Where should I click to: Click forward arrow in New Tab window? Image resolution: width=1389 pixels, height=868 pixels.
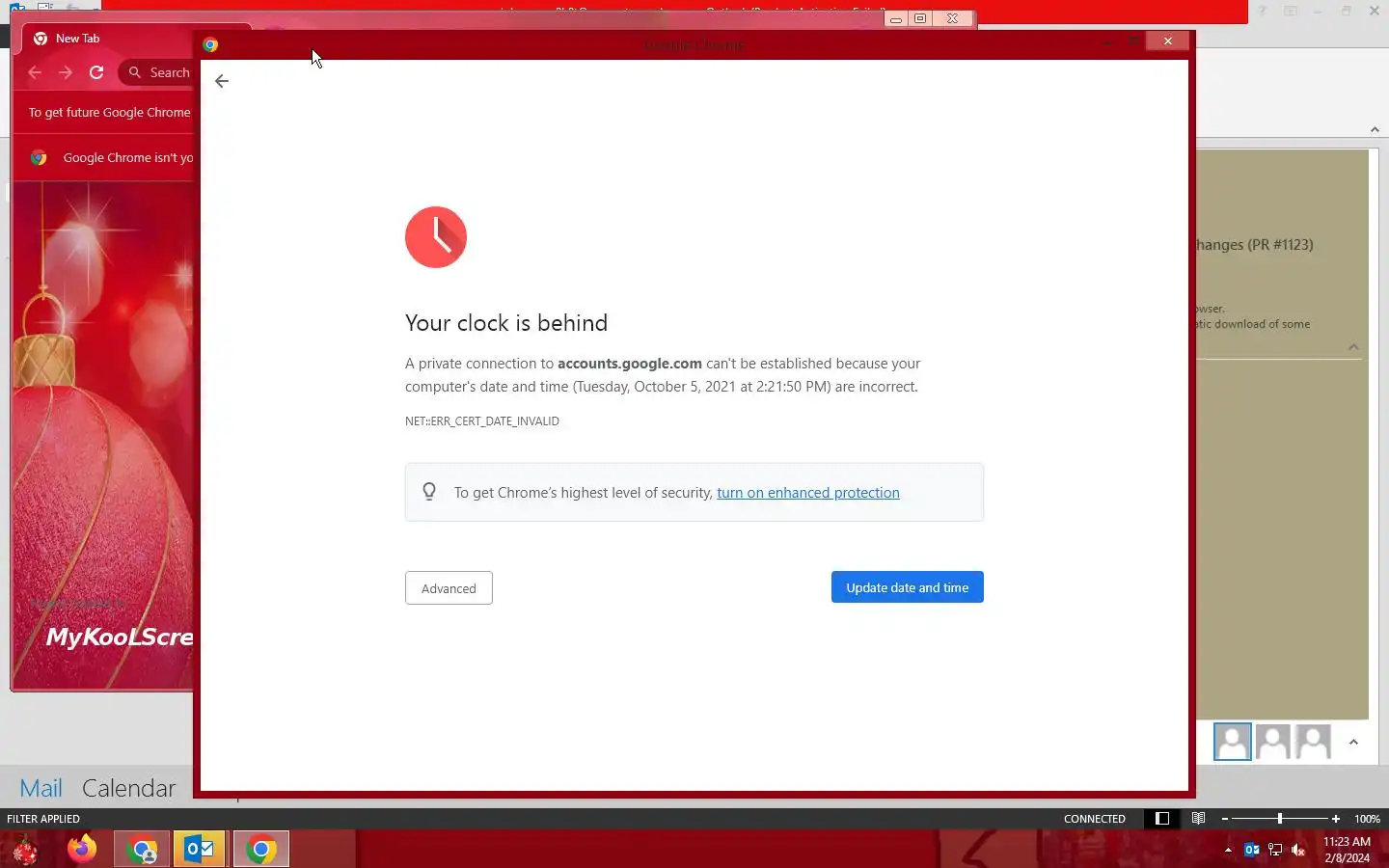coord(66,72)
